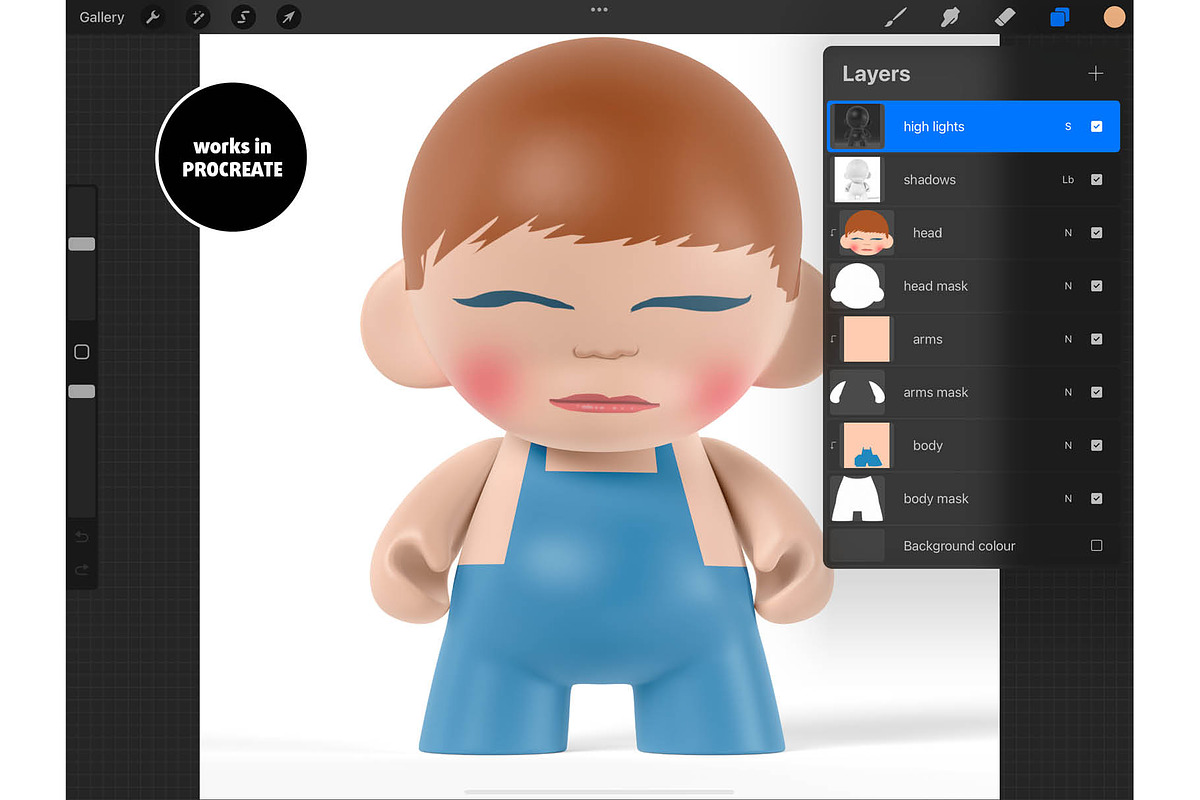The height and width of the screenshot is (800, 1200).
Task: Enable the Background colour checkbox
Action: 1097,546
